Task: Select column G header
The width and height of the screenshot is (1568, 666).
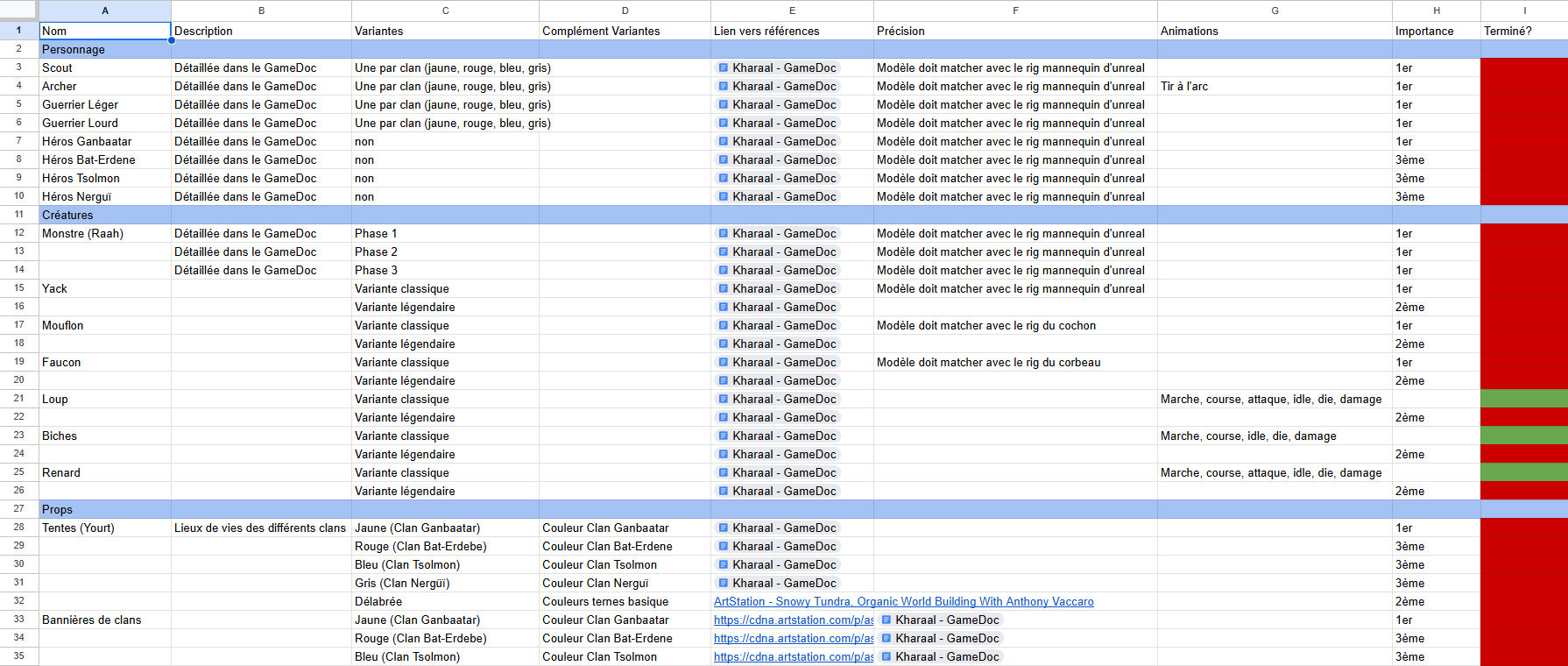Action: (1275, 11)
